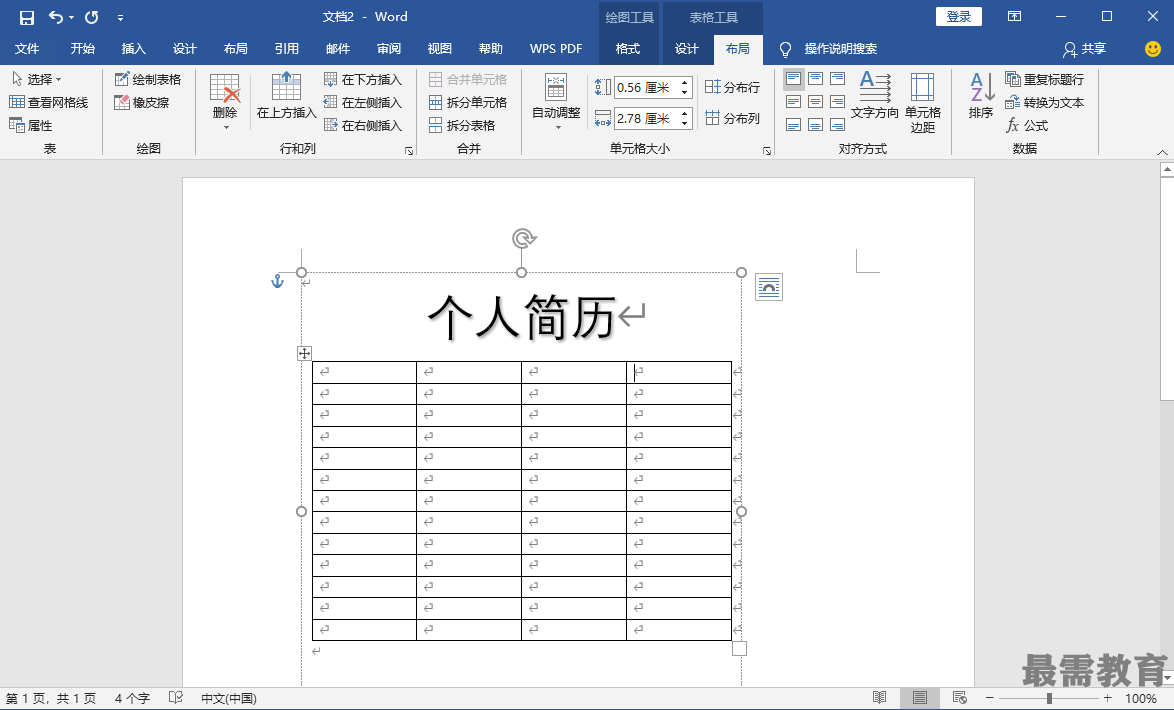Image resolution: width=1174 pixels, height=710 pixels.
Task: Open the 自动调整 autofit dropdown
Action: [x=556, y=103]
